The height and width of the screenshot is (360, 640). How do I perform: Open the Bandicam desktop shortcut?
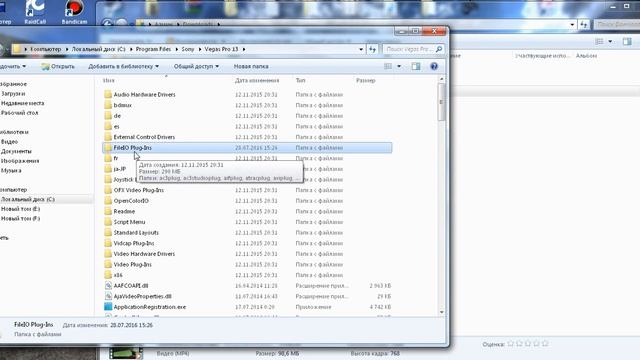74,12
